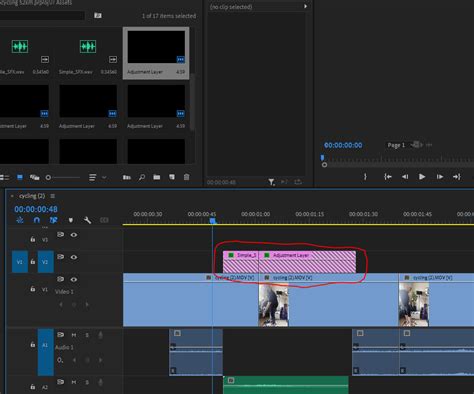
Task: Click the create search bin icon beside the search field
Action: 98,15
